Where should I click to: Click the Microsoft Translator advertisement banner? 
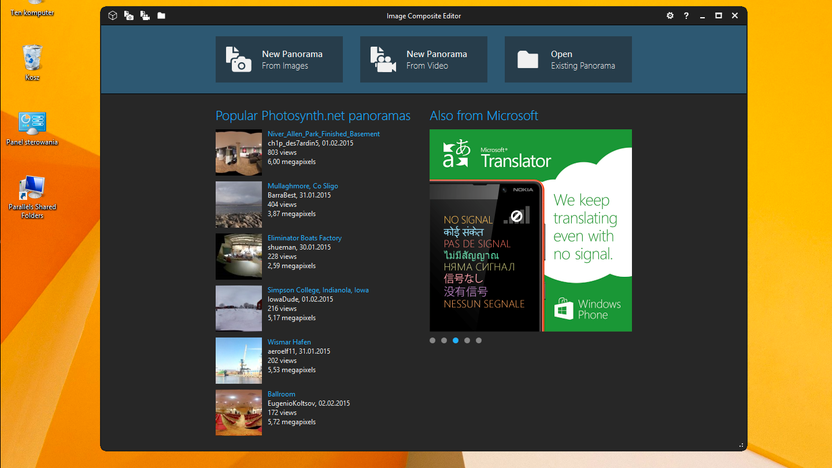pyautogui.click(x=531, y=230)
